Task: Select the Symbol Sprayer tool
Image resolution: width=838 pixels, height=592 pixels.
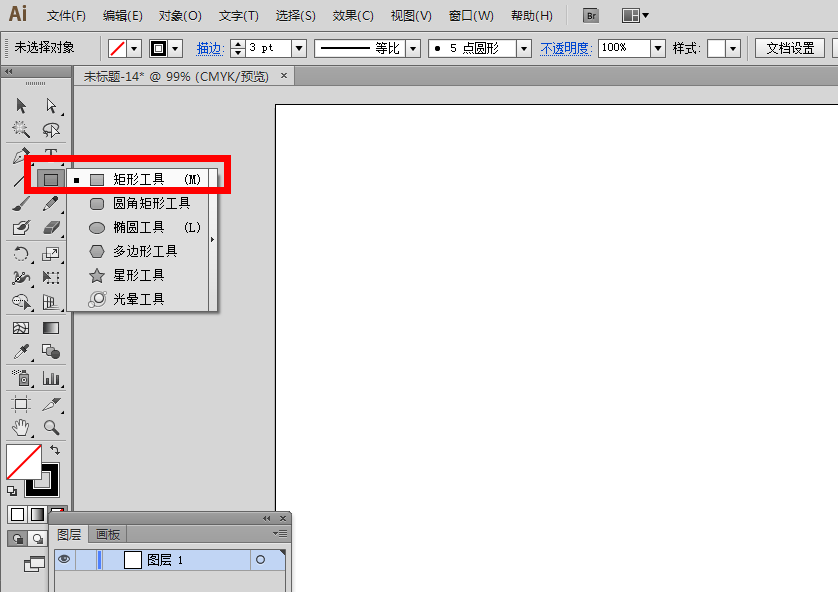Action: tap(21, 378)
